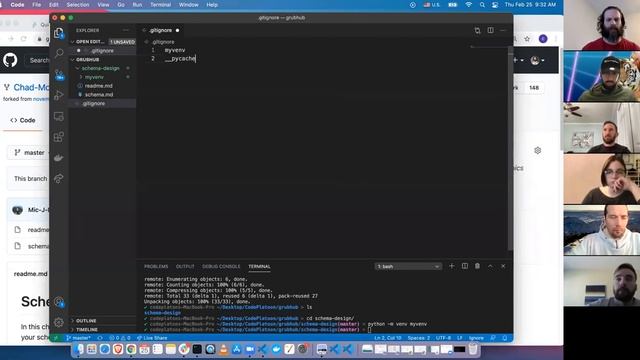The width and height of the screenshot is (640, 360).
Task: Open the Extensions view
Action: pyautogui.click(x=59, y=137)
